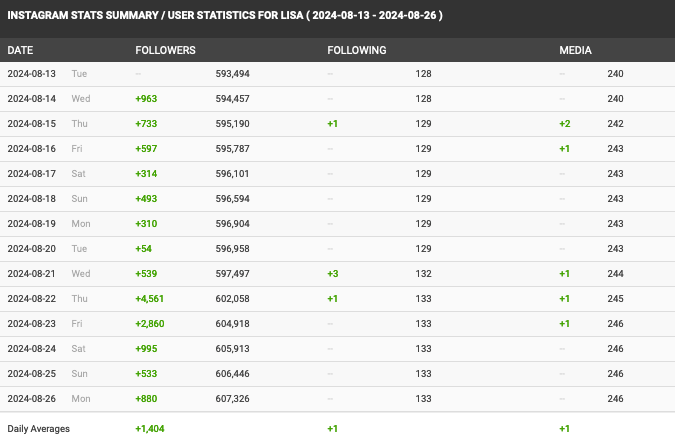Click follower gain +314

146,174
